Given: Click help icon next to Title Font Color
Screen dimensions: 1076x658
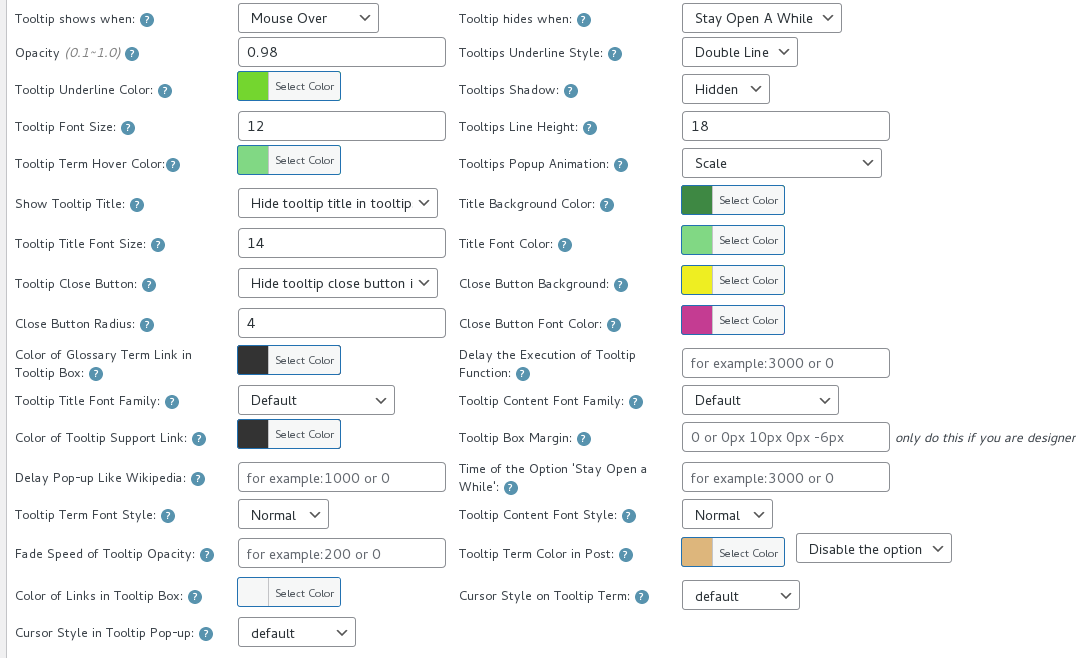Looking at the screenshot, I should click(565, 245).
